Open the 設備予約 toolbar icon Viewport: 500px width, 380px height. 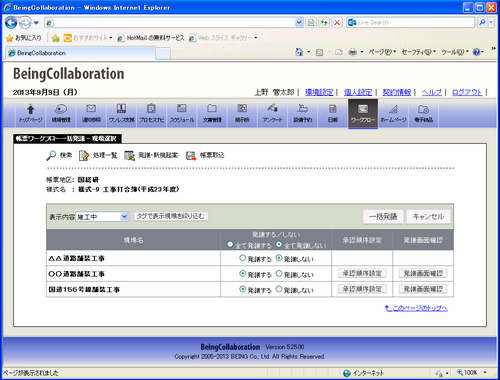coord(303,113)
